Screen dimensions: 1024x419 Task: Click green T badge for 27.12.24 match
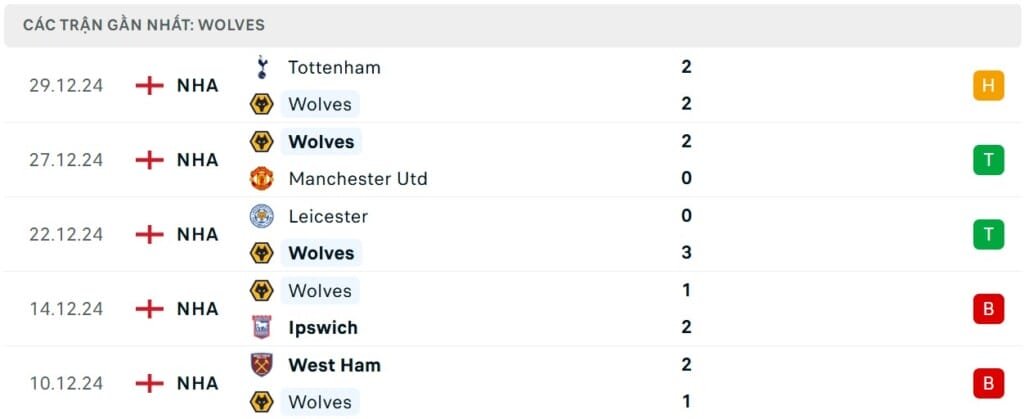tap(988, 160)
